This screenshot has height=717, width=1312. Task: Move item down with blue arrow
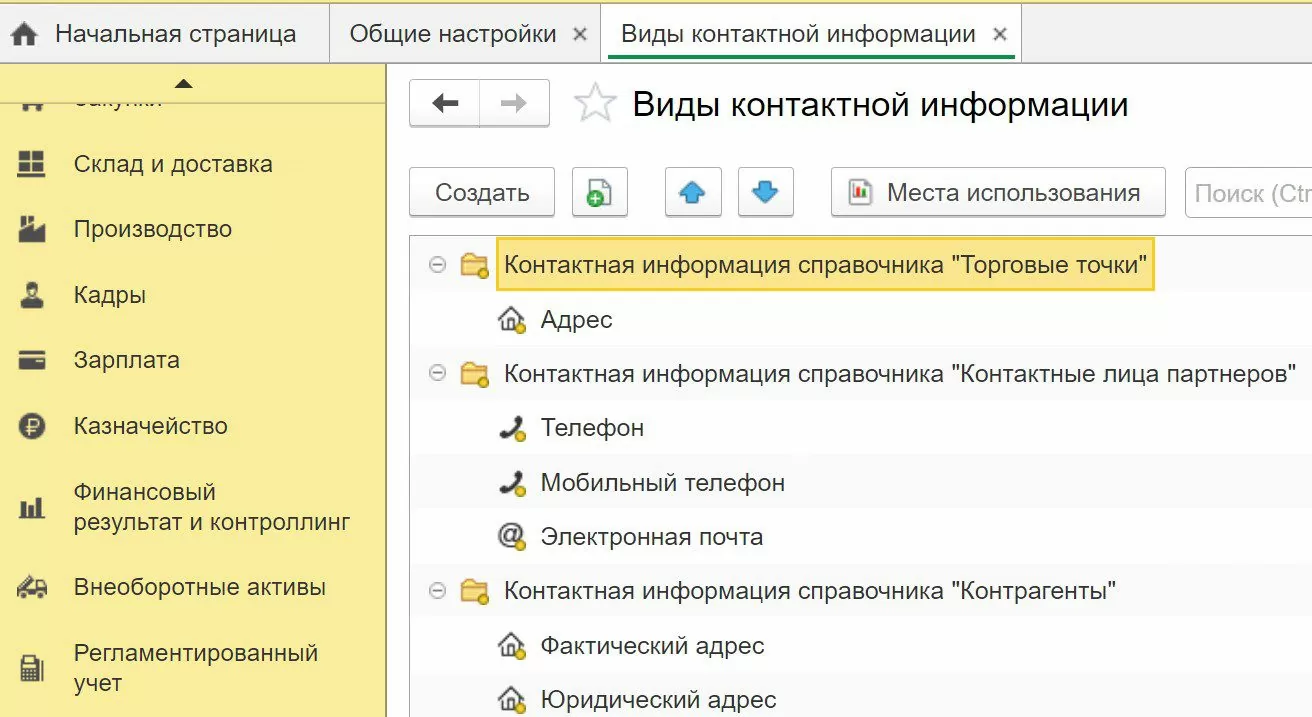point(765,192)
